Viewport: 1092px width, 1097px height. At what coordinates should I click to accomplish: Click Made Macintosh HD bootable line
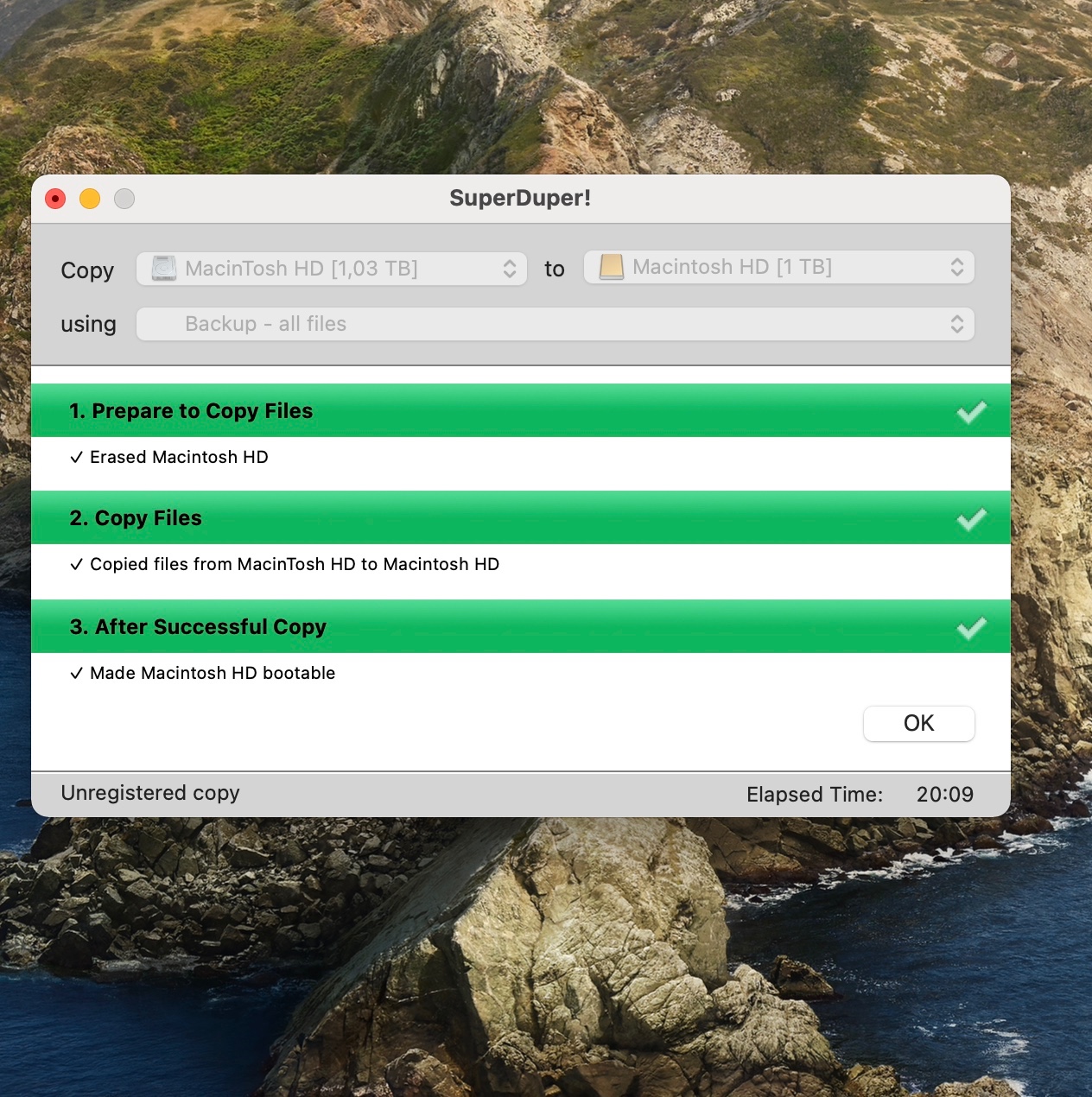tap(213, 673)
